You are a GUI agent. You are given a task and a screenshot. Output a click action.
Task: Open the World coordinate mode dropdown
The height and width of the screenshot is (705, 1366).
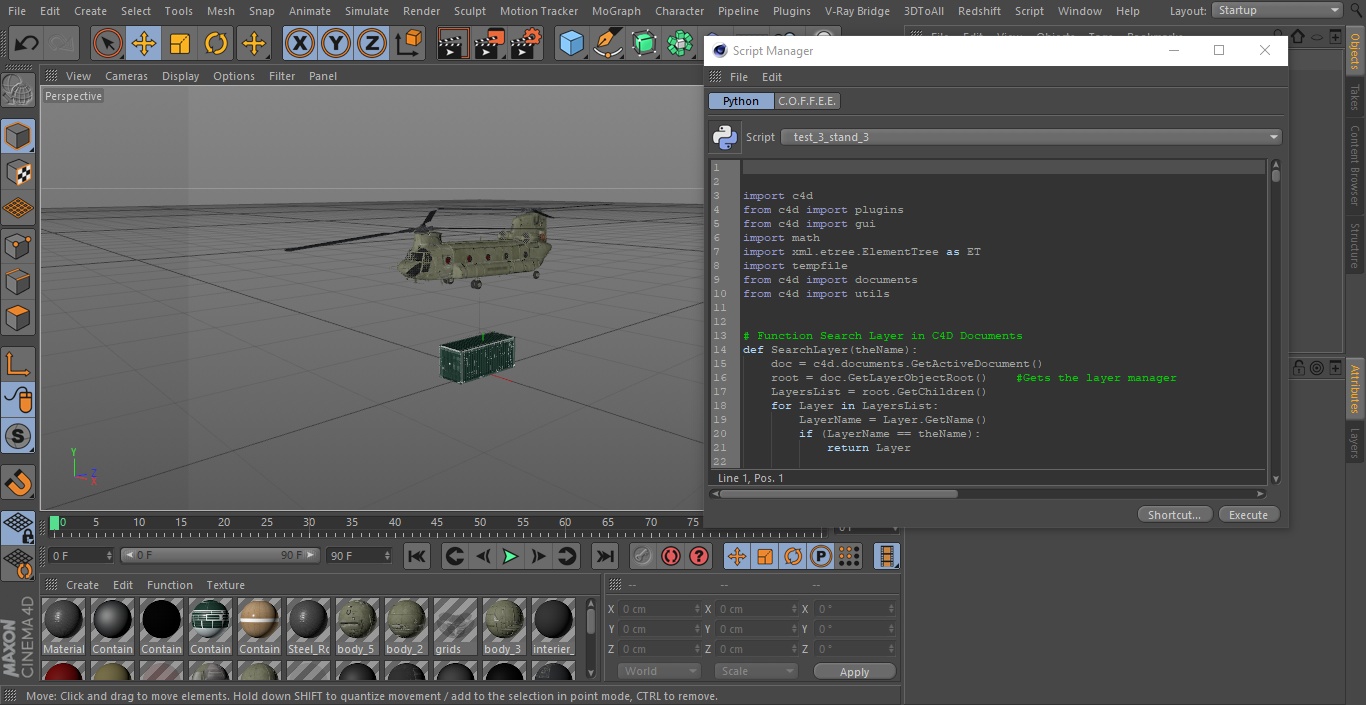(x=658, y=671)
